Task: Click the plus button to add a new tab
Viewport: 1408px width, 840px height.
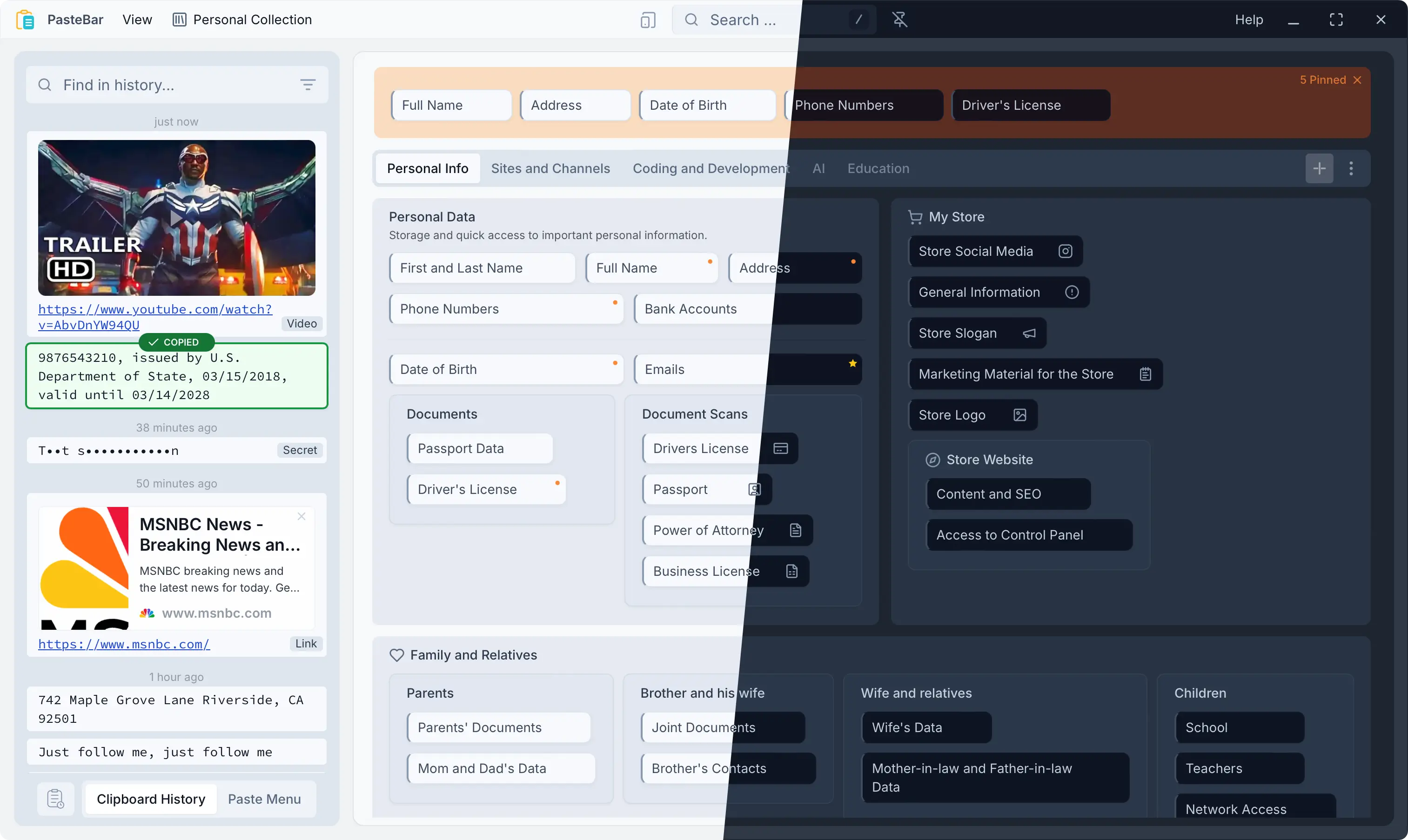Action: [x=1319, y=168]
